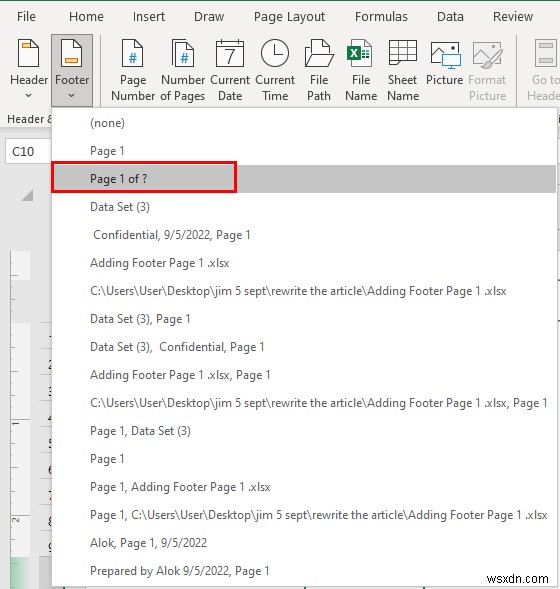Select the (none) footer option
The height and width of the screenshot is (589, 560).
click(304, 123)
